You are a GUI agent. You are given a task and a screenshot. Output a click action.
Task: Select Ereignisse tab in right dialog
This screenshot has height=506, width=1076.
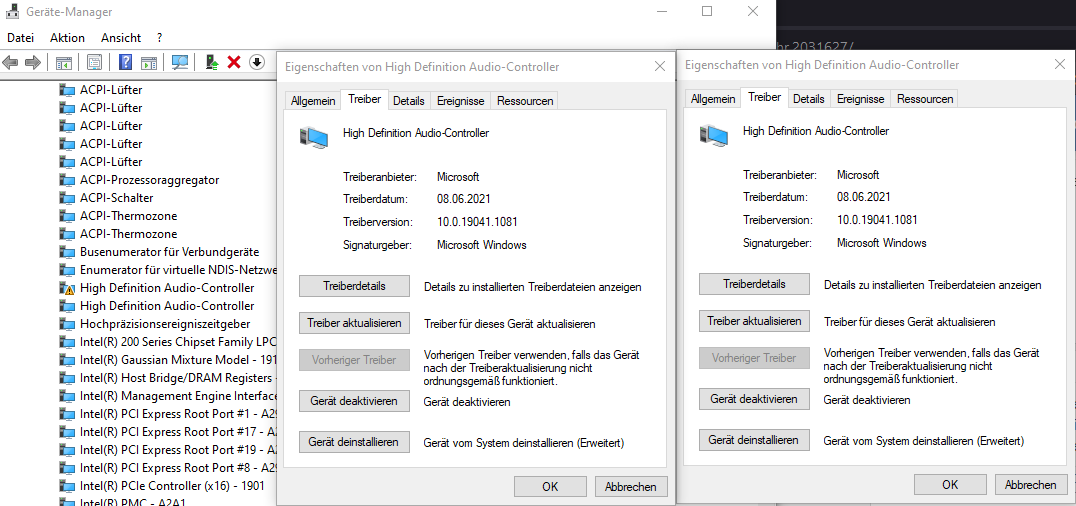[x=861, y=99]
